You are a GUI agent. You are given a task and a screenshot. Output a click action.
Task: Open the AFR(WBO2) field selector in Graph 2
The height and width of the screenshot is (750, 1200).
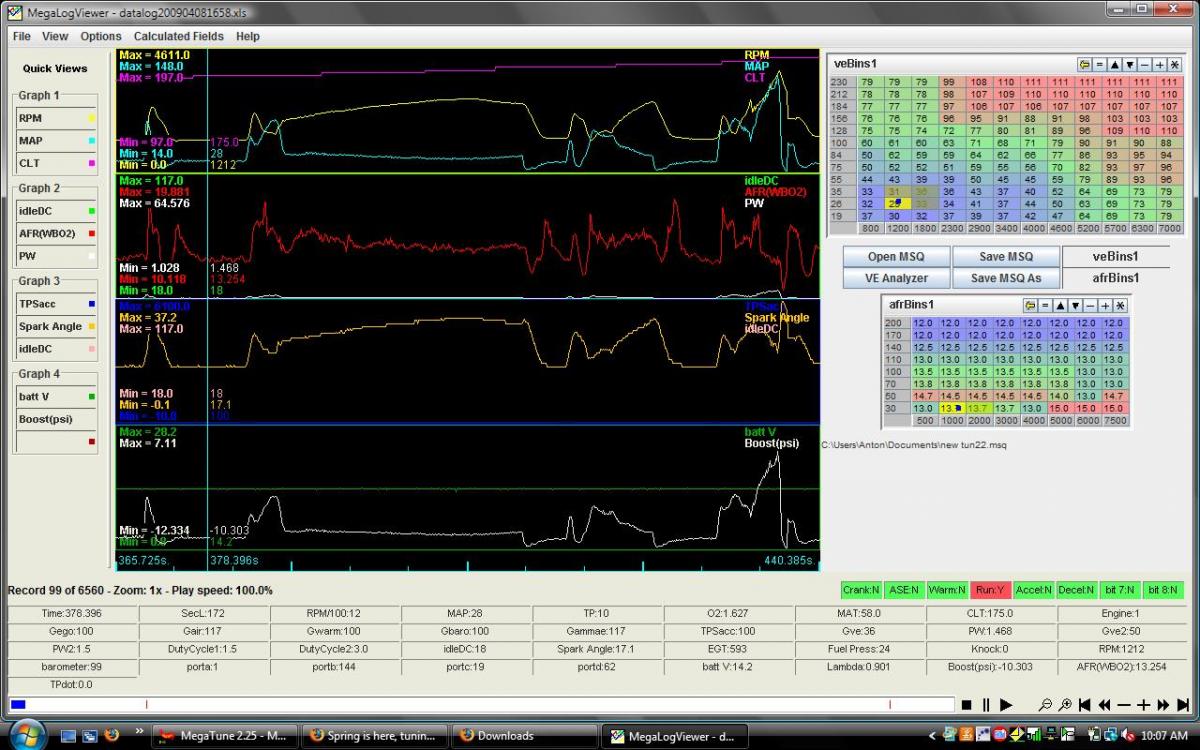[x=57, y=233]
